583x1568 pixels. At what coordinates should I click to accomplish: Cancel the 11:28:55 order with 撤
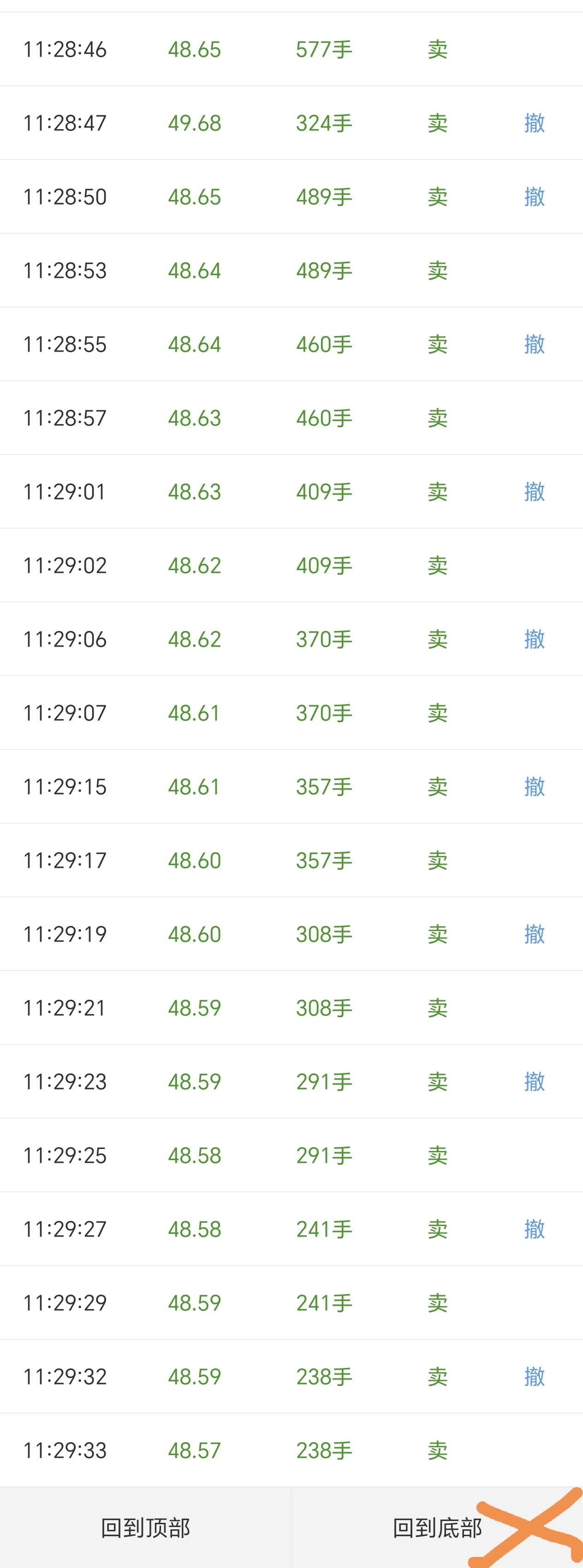pyautogui.click(x=534, y=344)
